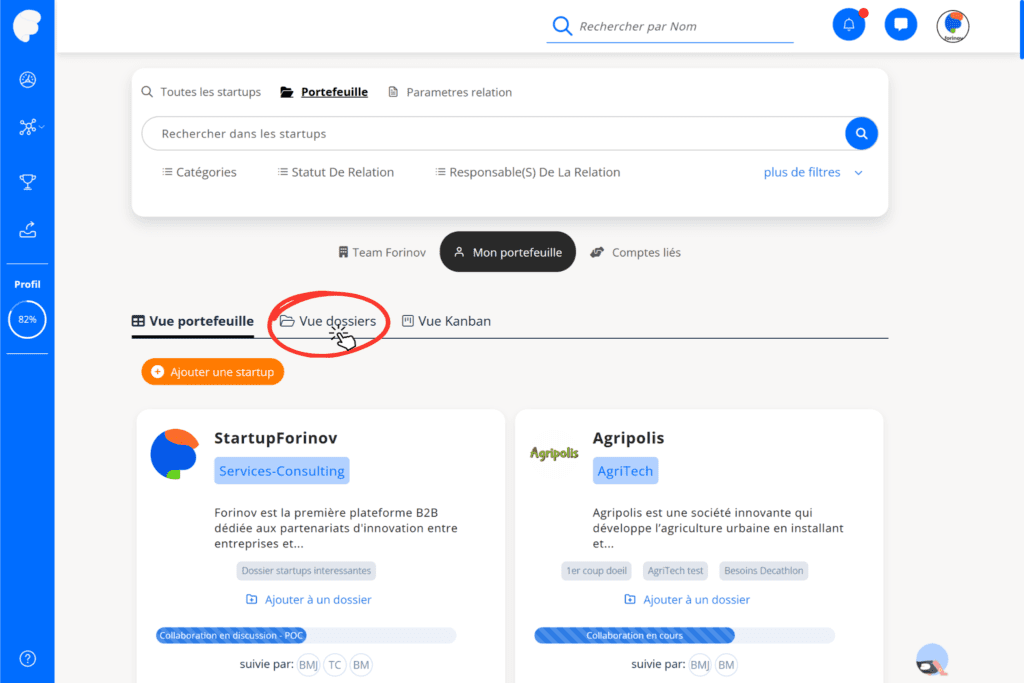This screenshot has width=1024, height=683.
Task: Open the share icon in sidebar
Action: click(27, 230)
